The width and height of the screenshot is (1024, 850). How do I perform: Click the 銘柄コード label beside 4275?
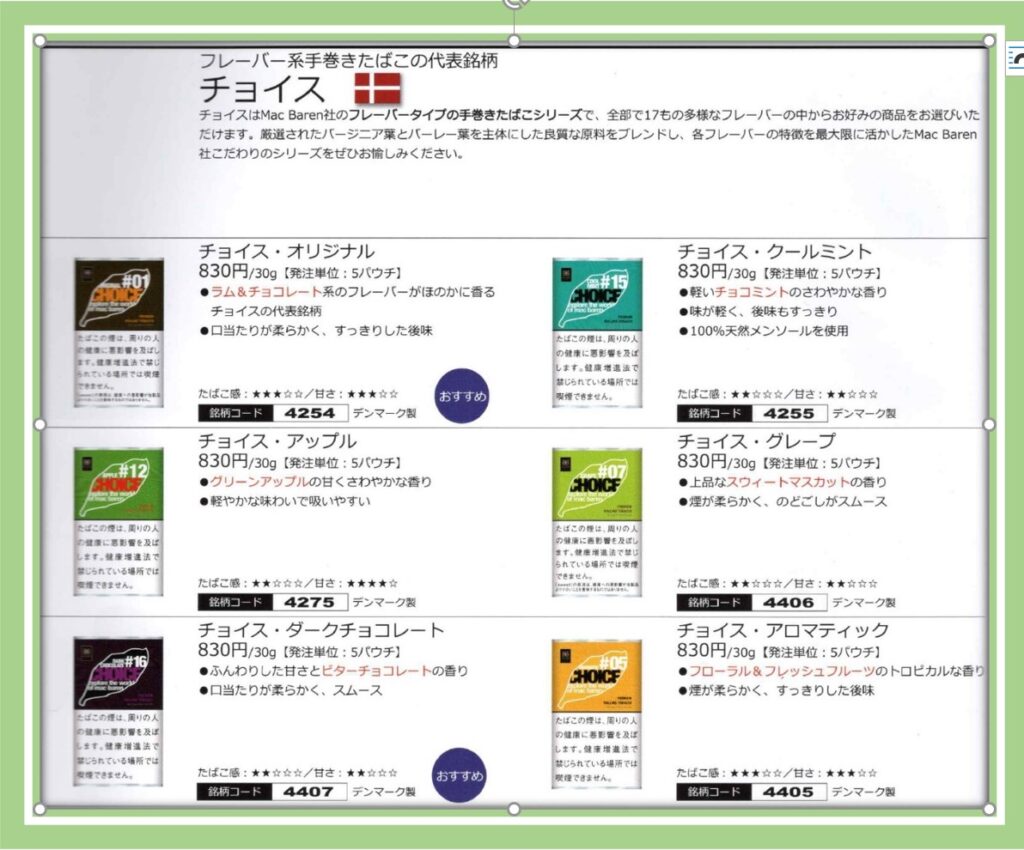(236, 602)
